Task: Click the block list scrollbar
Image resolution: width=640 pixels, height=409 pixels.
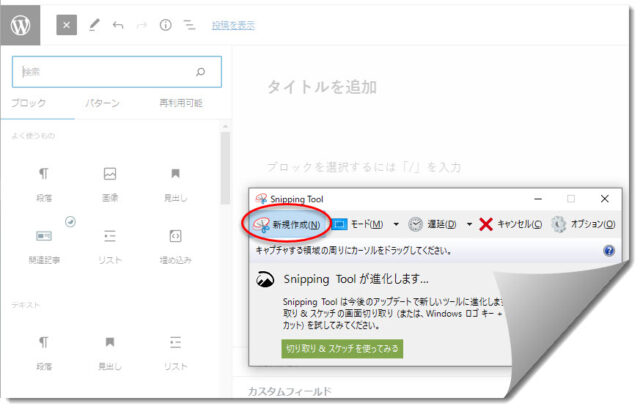Action: [x=225, y=167]
